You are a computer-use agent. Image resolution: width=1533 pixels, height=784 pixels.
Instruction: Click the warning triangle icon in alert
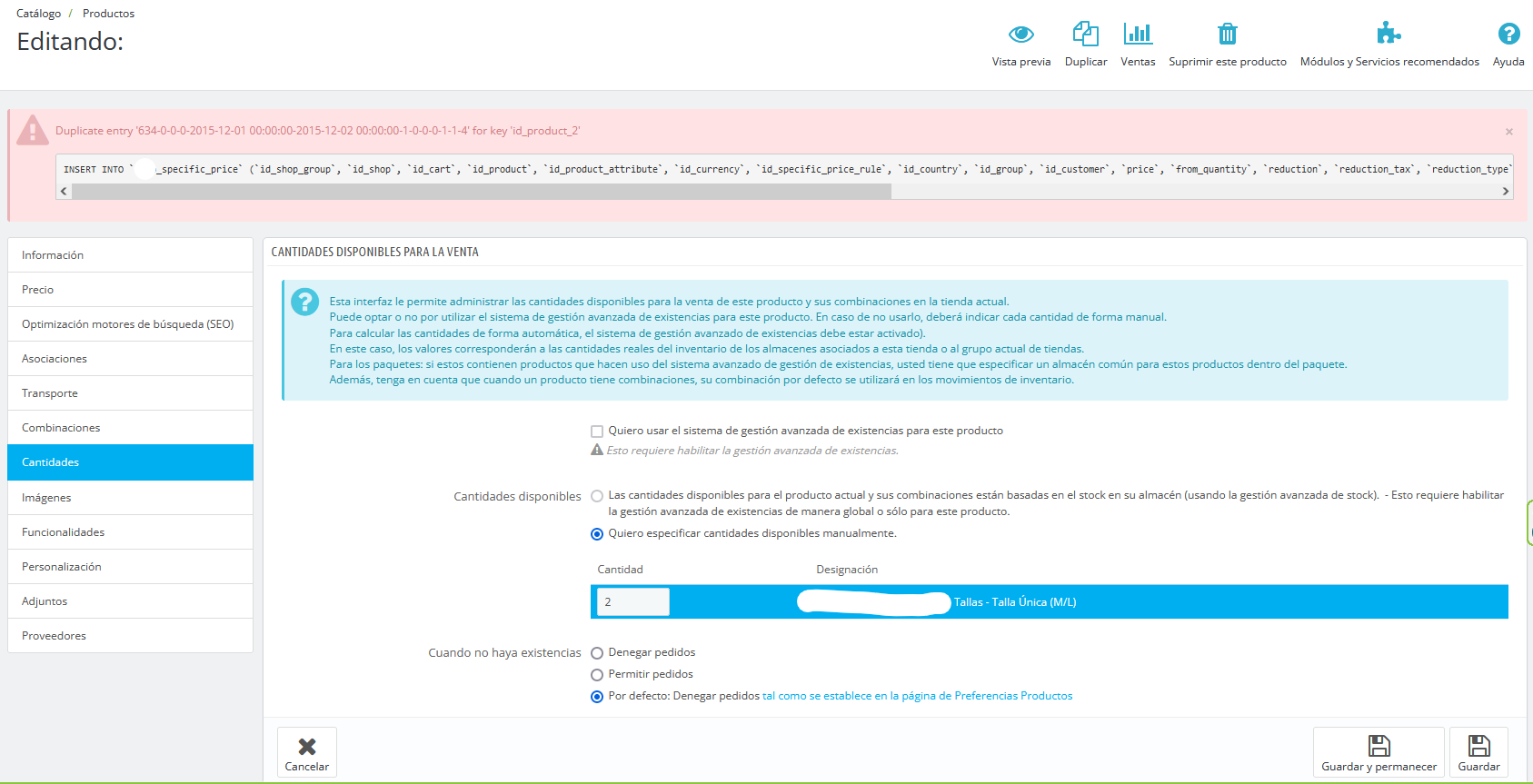tap(33, 130)
